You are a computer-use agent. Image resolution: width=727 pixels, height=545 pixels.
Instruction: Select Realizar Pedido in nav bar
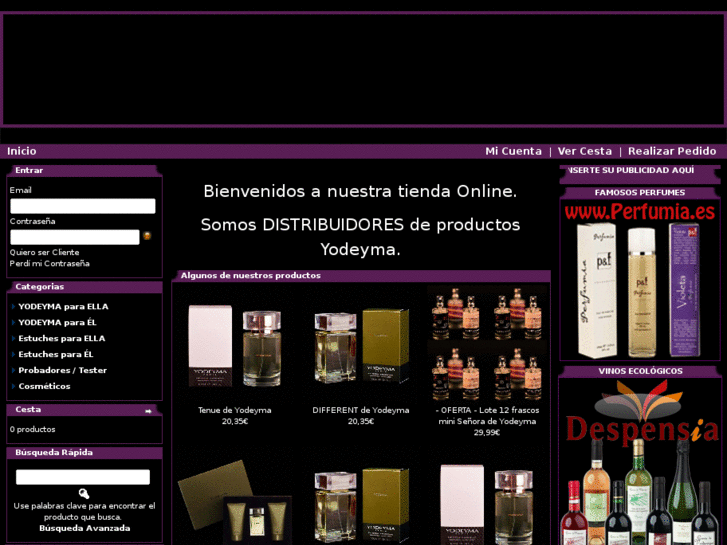click(x=672, y=151)
